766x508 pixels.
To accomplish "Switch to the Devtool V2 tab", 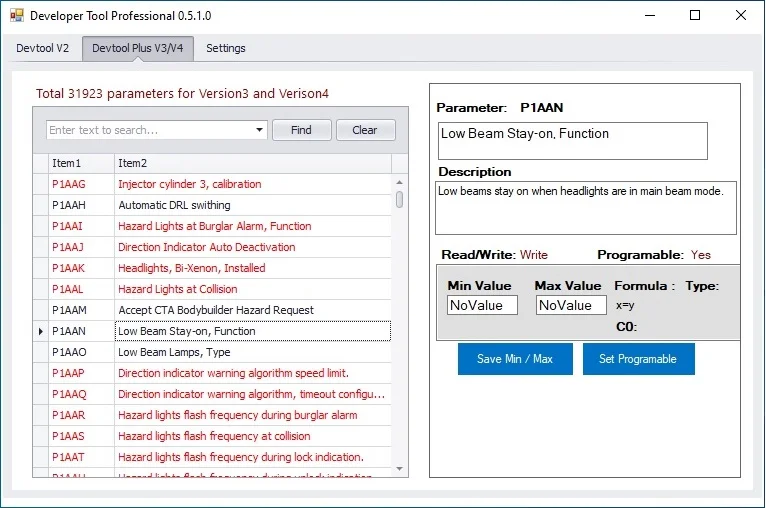I will [43, 48].
